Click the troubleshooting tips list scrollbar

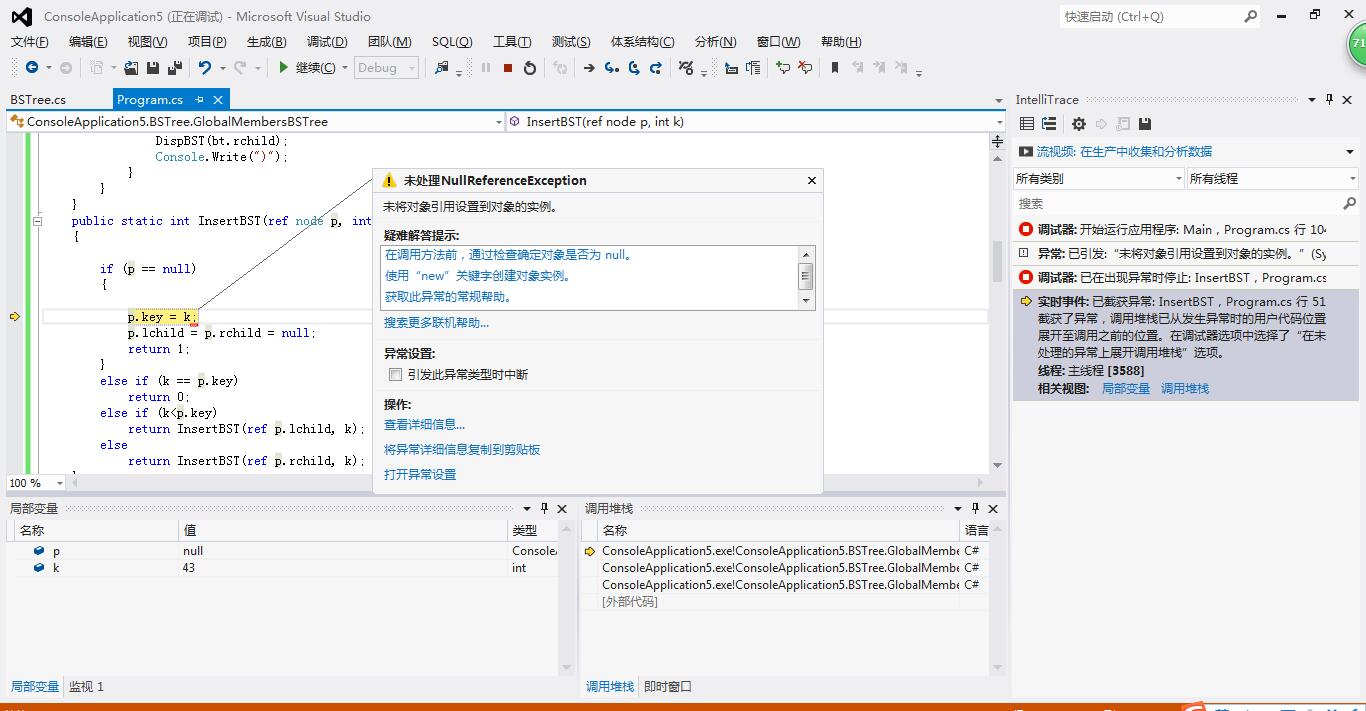[x=806, y=276]
